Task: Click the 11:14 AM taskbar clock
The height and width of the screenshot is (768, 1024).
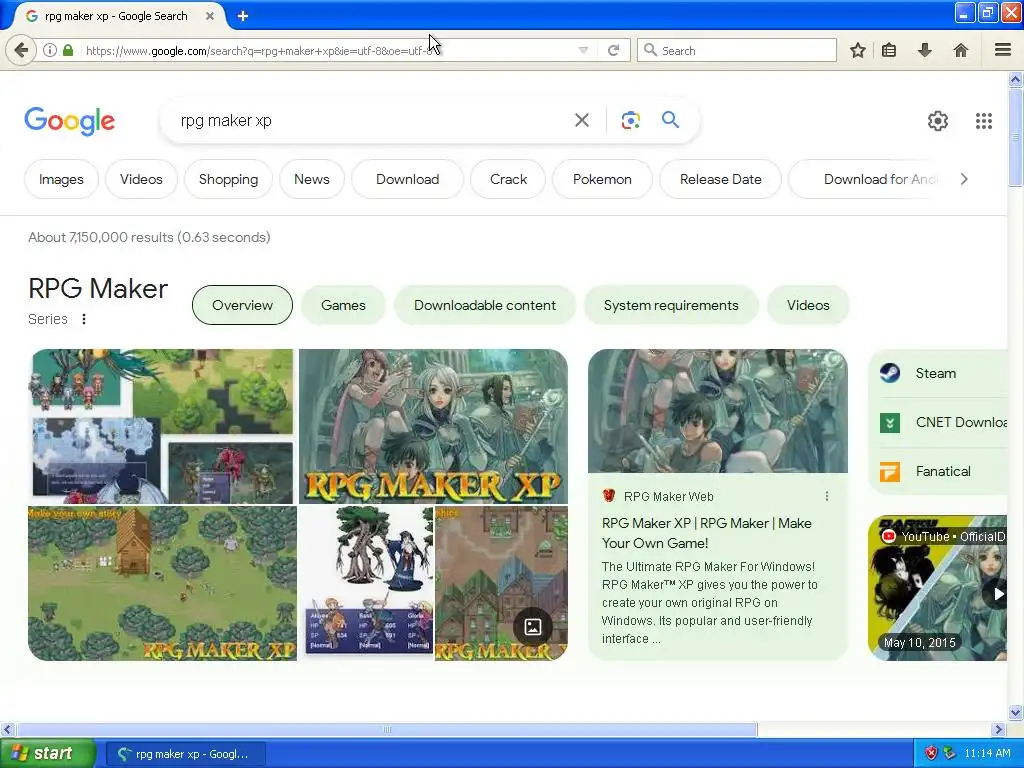Action: coord(987,754)
